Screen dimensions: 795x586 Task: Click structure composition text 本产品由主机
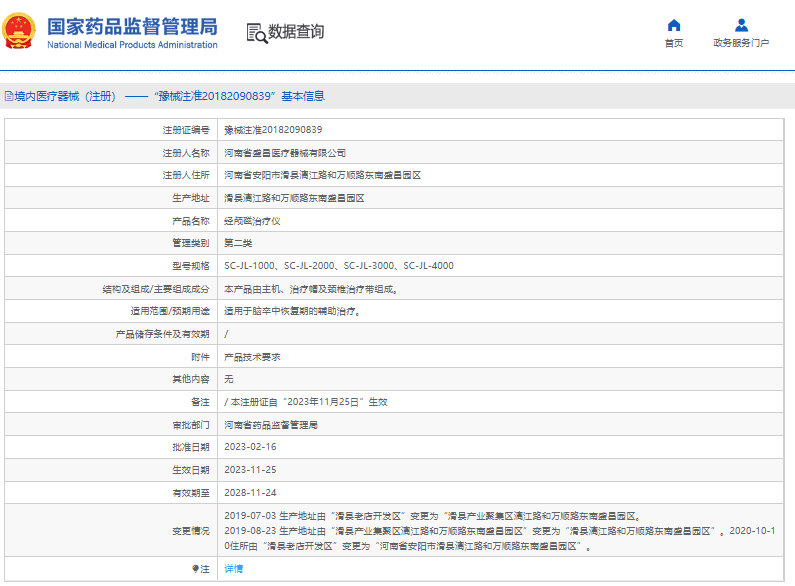[x=311, y=289]
